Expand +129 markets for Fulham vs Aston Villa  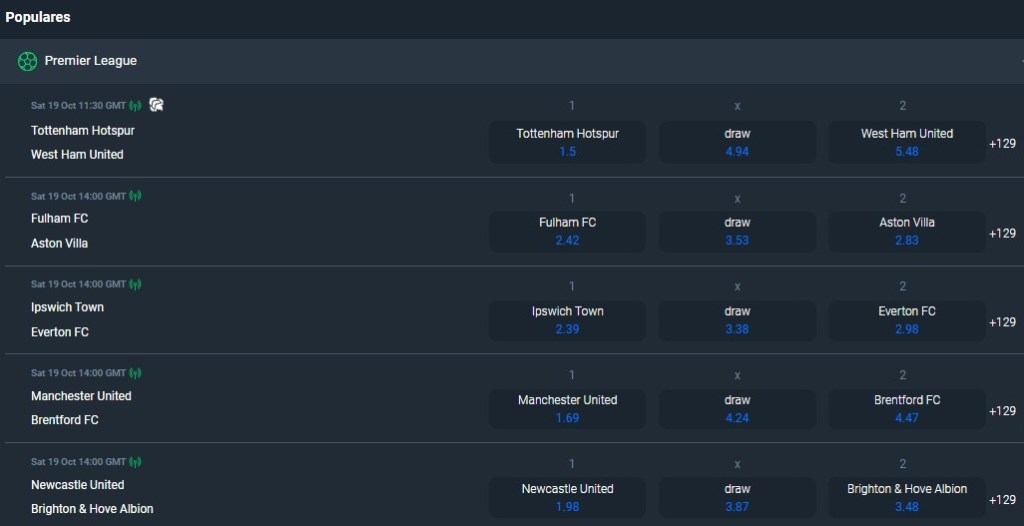pos(1002,233)
